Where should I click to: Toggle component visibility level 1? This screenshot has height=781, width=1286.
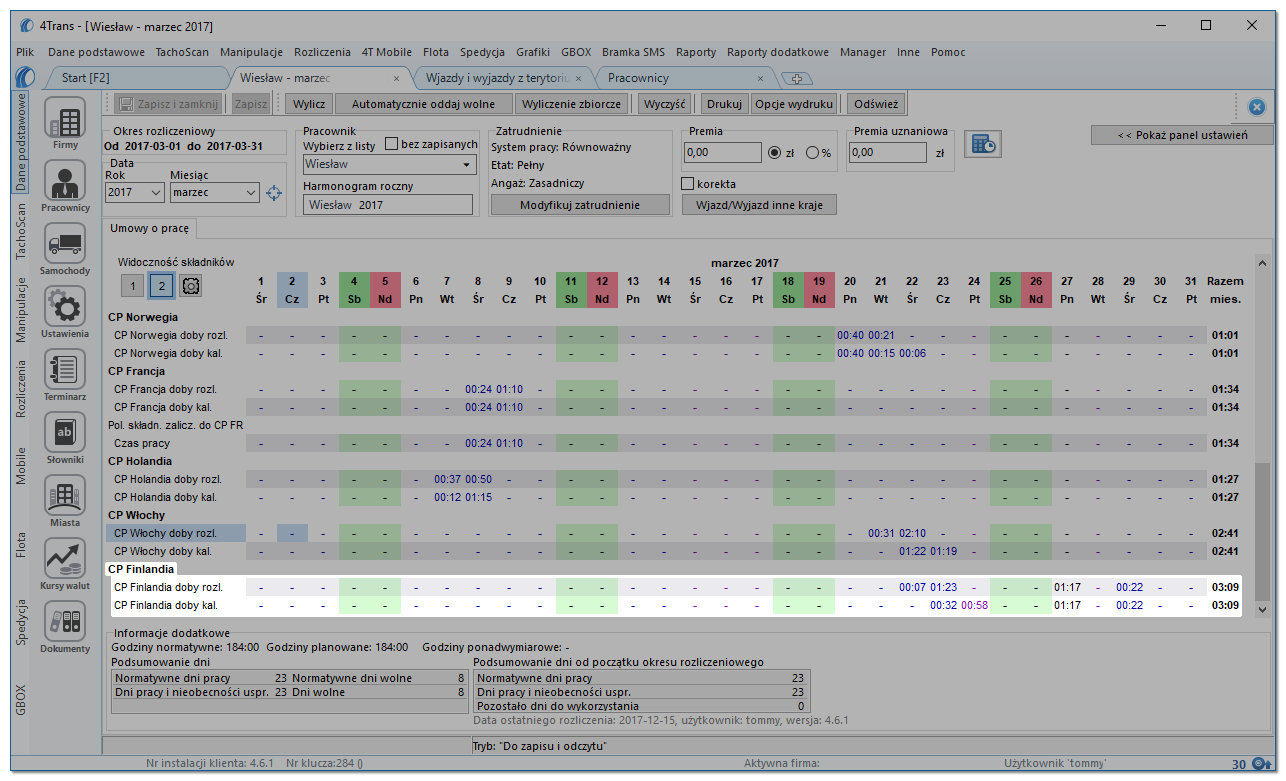click(132, 286)
